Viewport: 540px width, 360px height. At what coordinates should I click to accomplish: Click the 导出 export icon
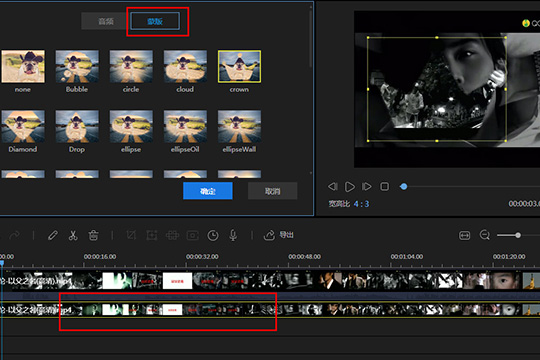point(269,235)
